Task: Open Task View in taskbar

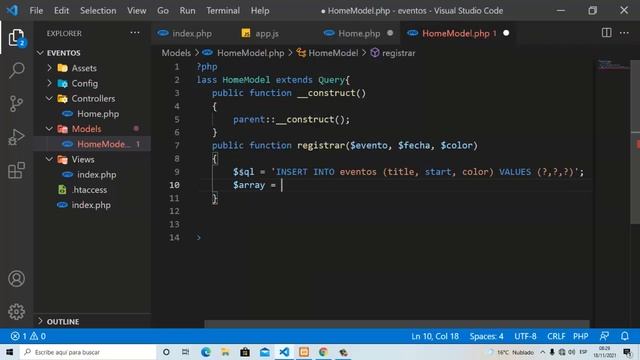Action: point(186,352)
